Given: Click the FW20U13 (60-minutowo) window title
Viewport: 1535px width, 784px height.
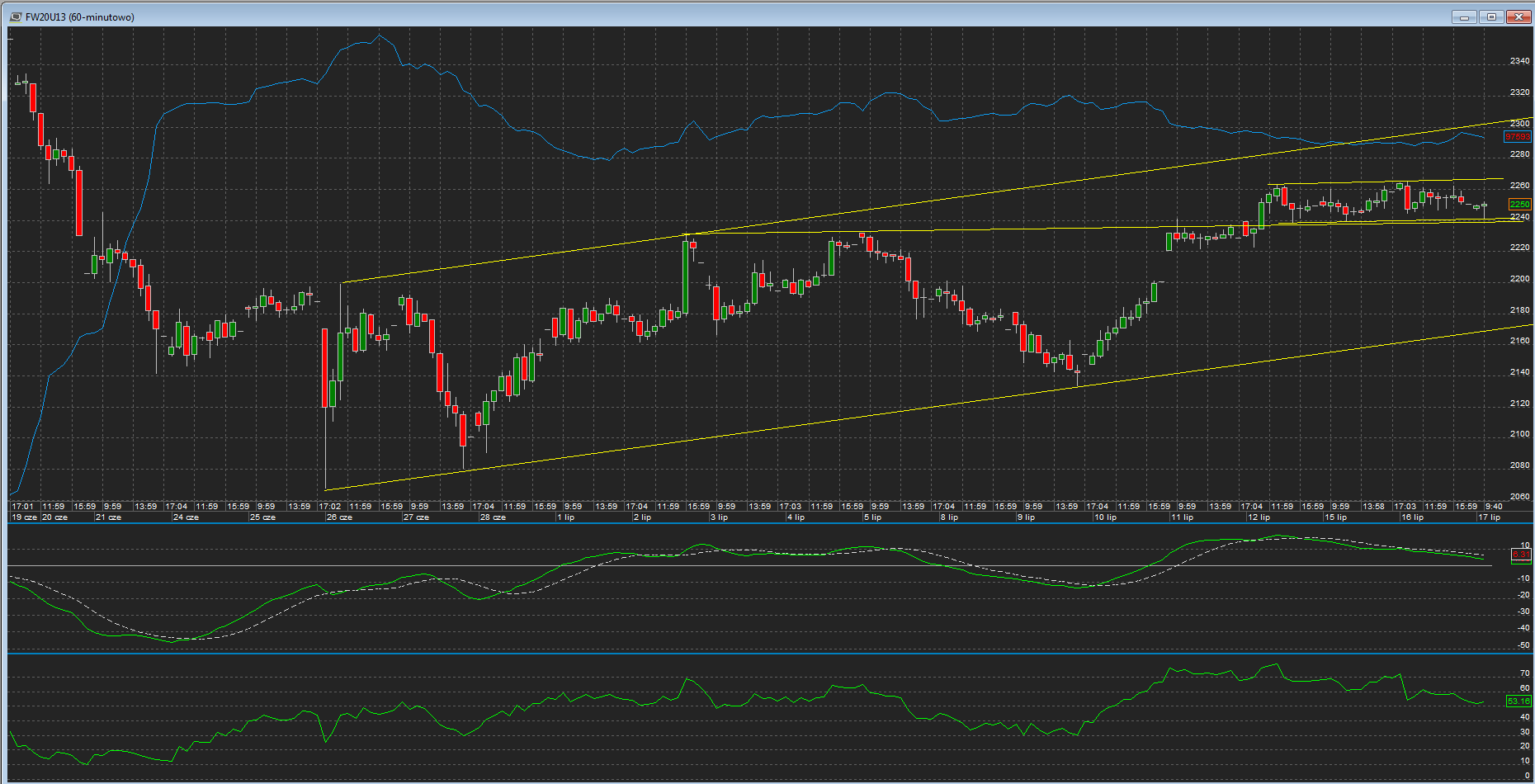Looking at the screenshot, I should [x=79, y=17].
